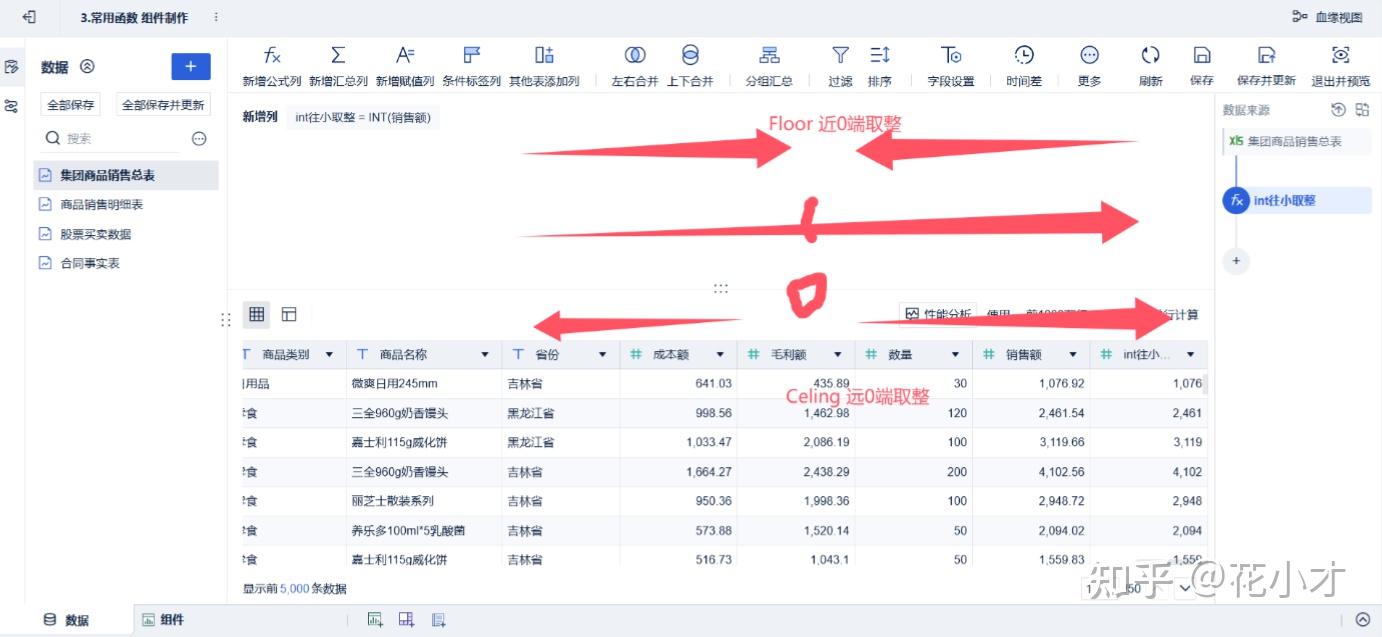
Task: Select the 新增公式列 (new formula column) icon
Action: 272,63
